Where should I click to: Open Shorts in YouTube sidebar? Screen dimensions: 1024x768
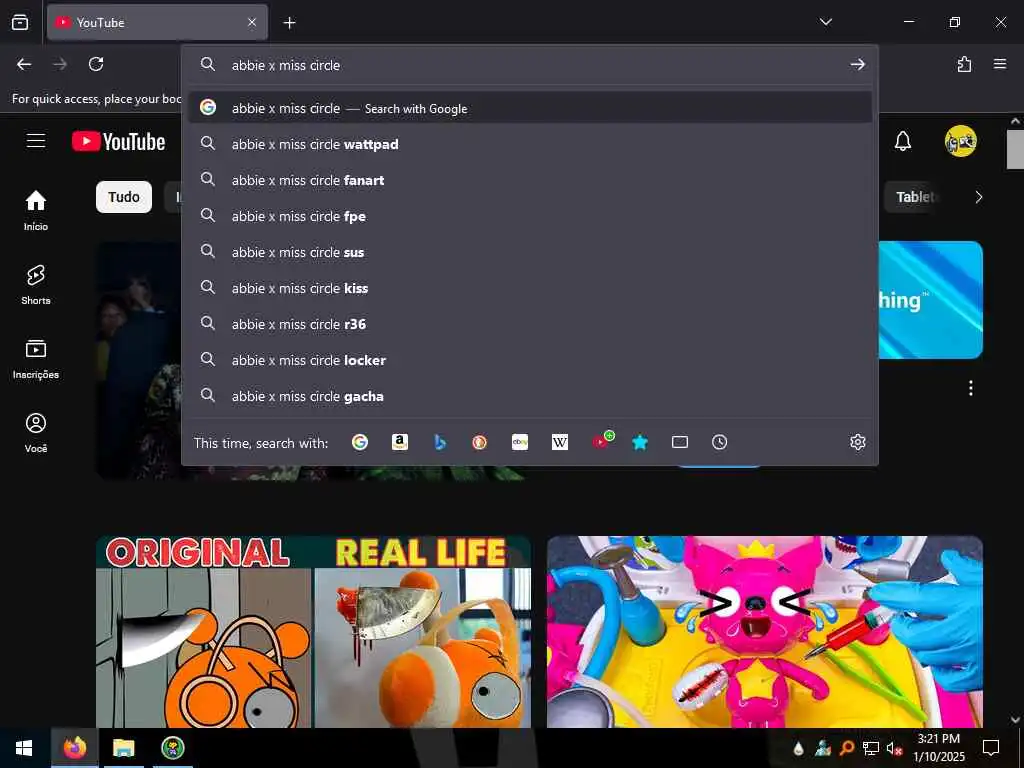pyautogui.click(x=36, y=285)
